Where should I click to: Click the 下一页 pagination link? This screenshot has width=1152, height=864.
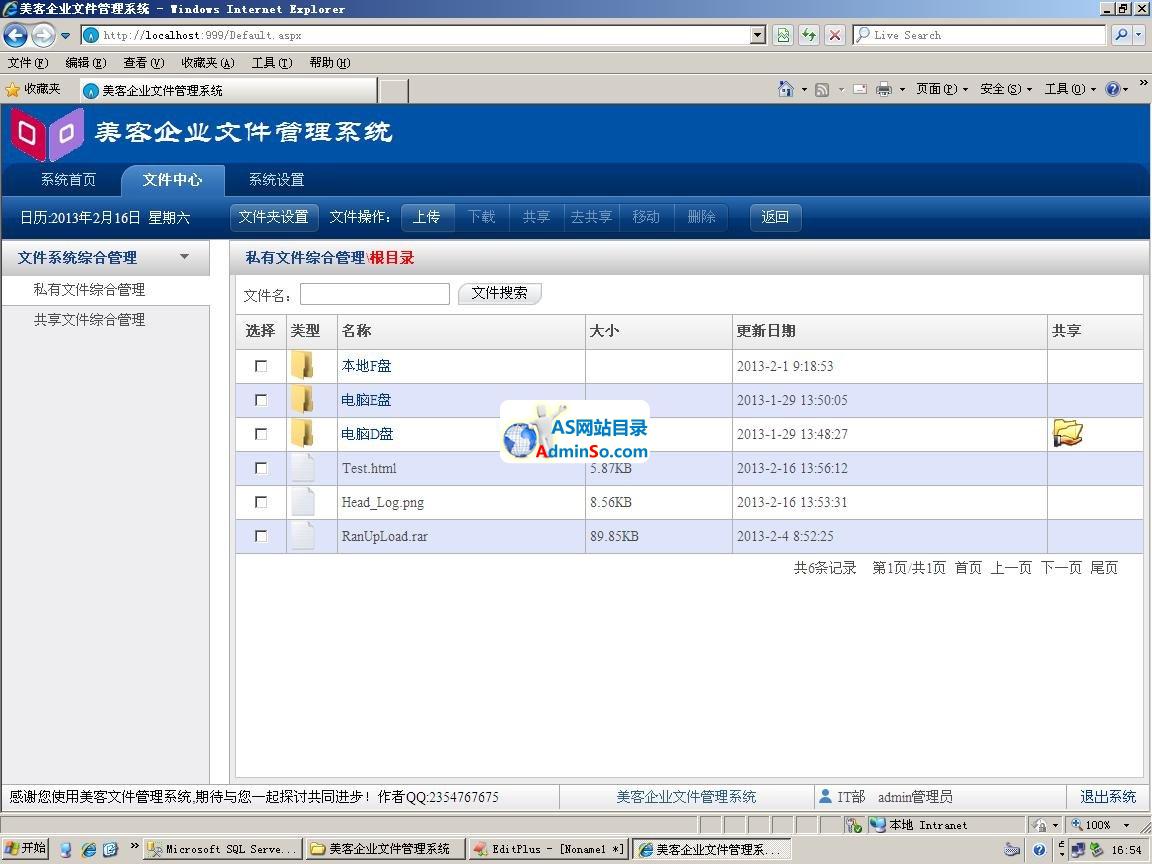[1061, 567]
